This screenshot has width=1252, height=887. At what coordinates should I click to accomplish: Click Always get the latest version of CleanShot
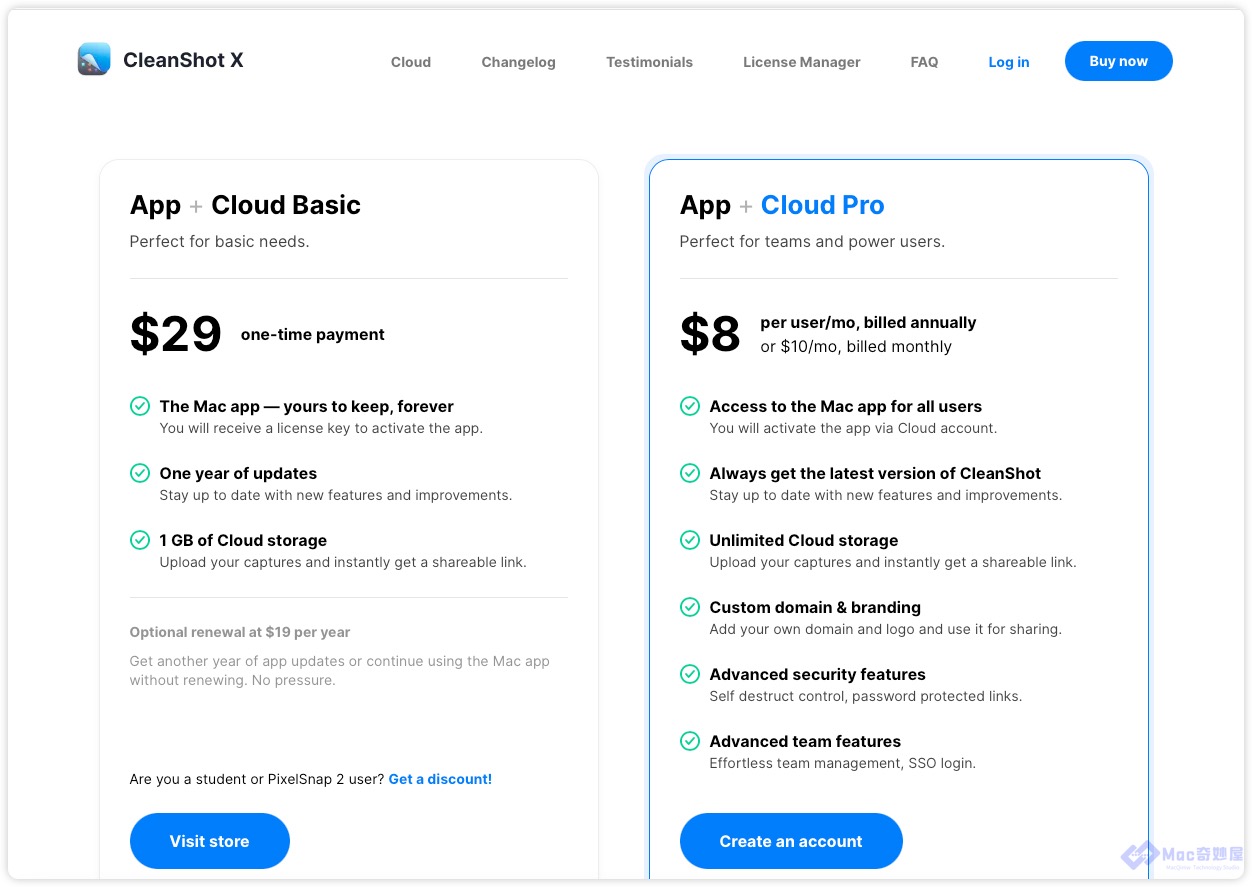[875, 473]
